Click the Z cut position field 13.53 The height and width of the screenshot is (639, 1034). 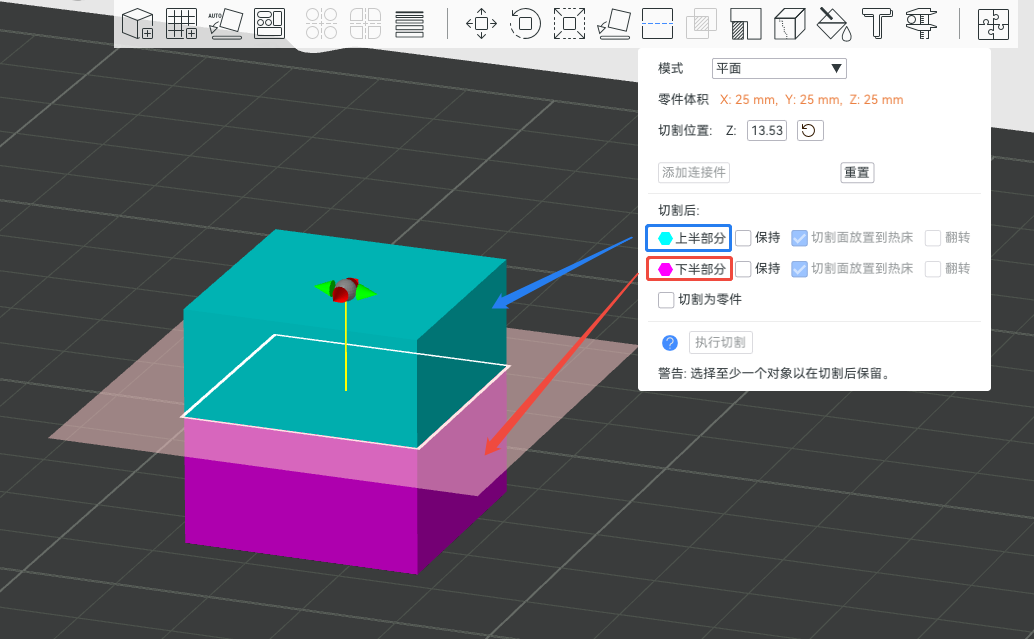(767, 131)
